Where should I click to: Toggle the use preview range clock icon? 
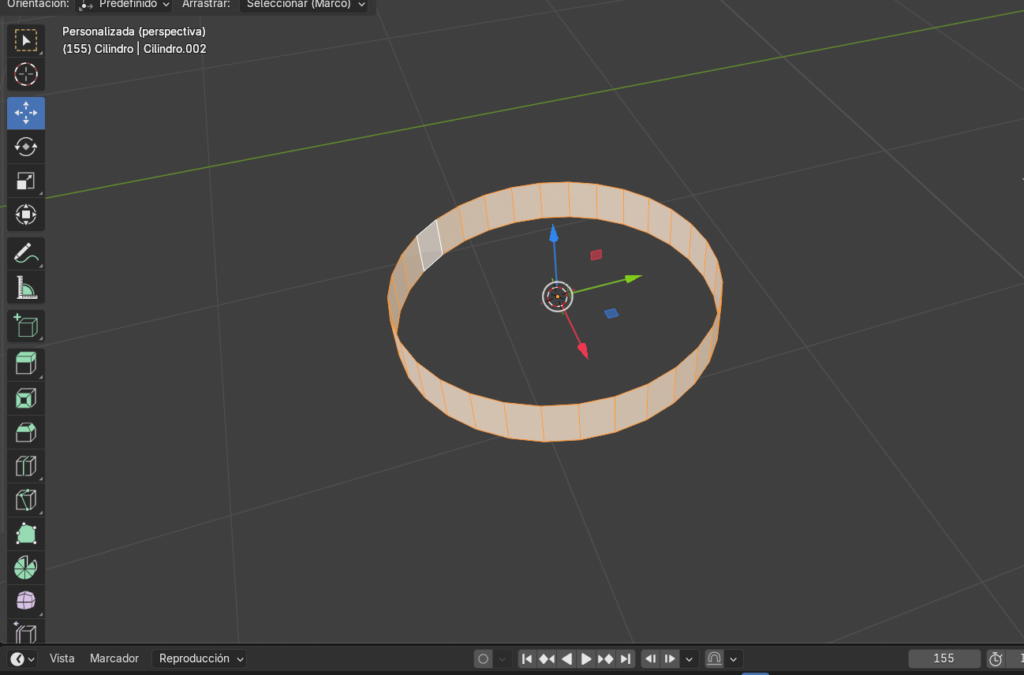(x=995, y=659)
